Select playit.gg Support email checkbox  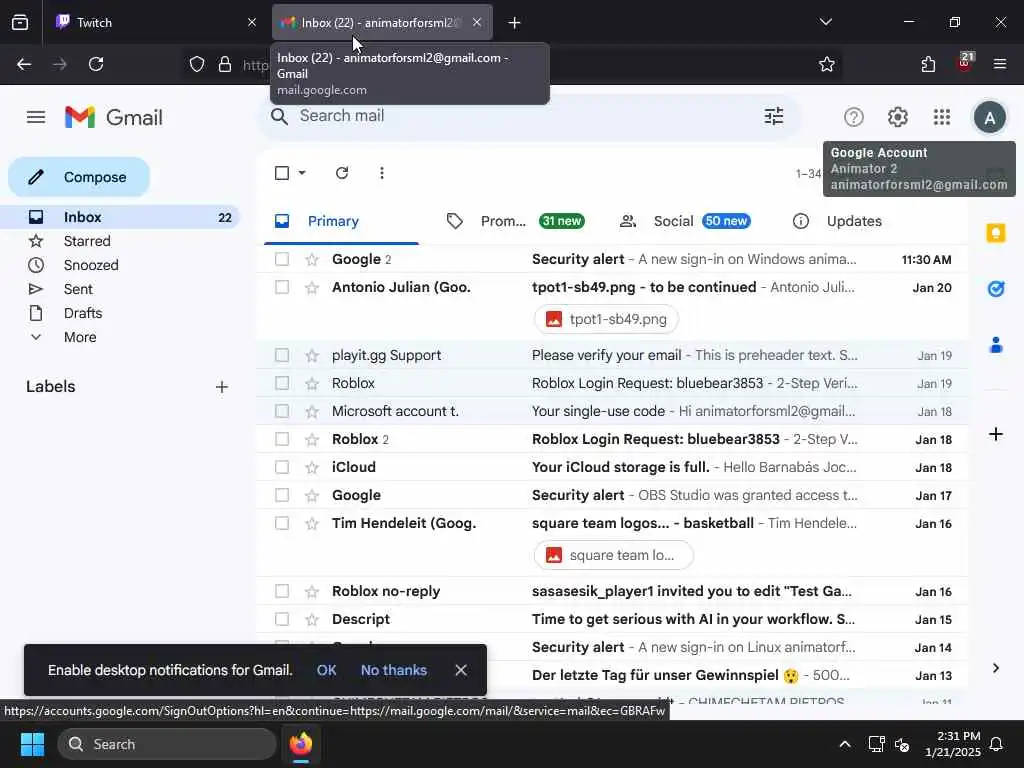coord(282,355)
